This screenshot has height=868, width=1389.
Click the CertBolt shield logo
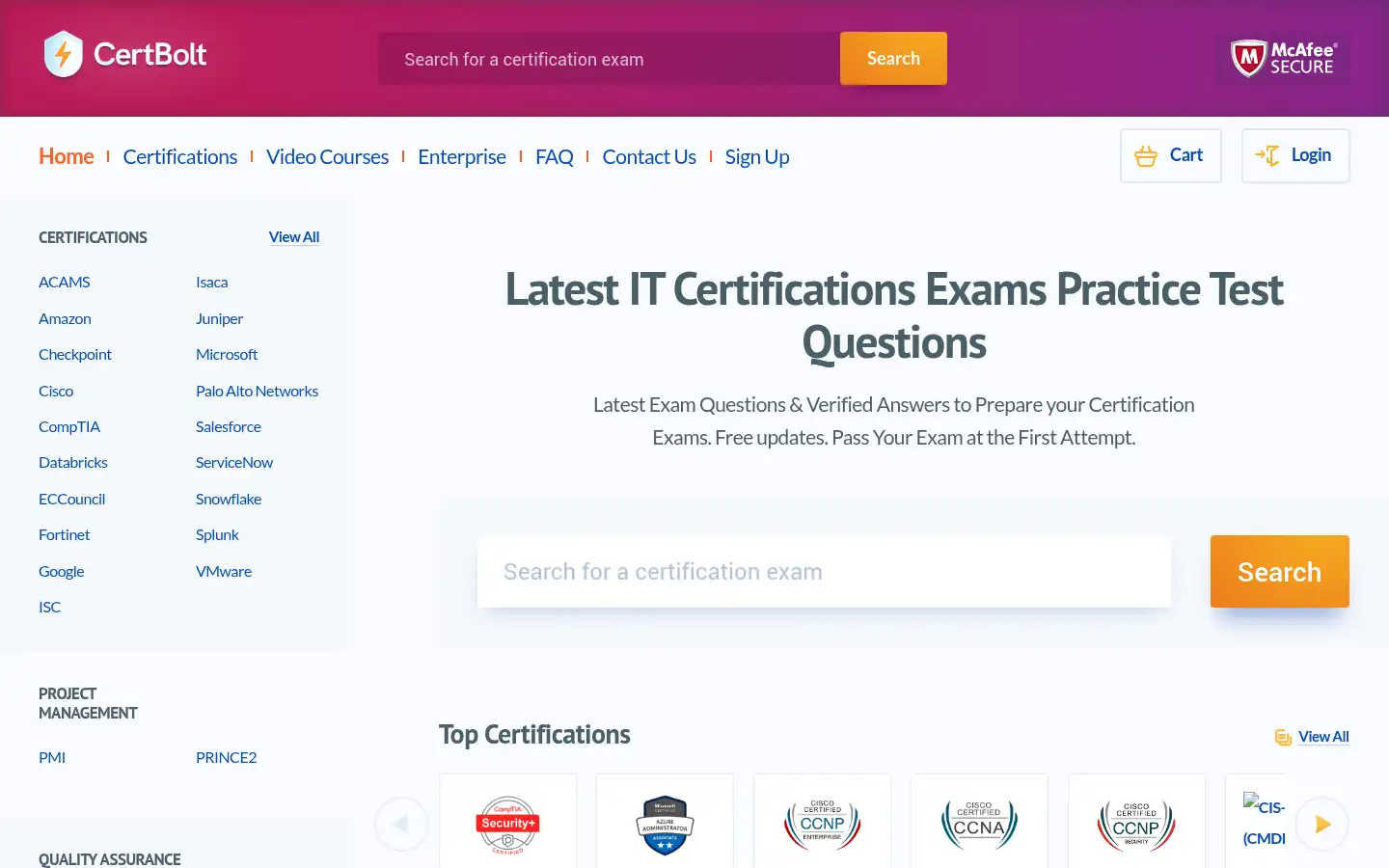[64, 54]
